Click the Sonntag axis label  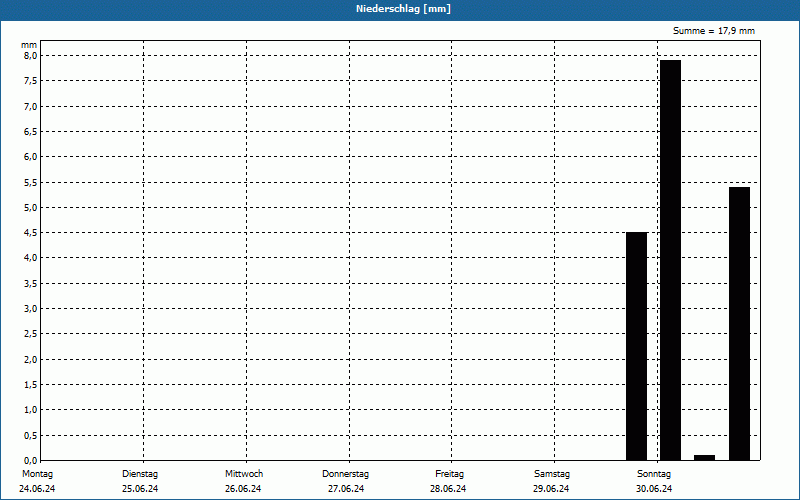654,473
